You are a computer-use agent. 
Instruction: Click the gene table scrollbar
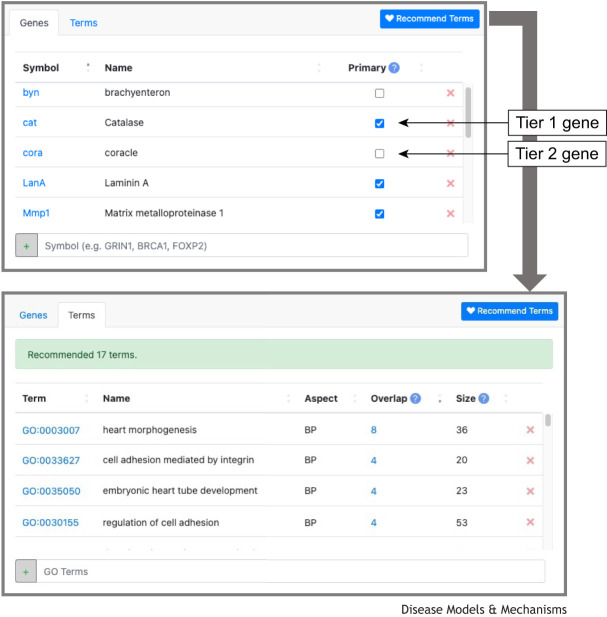click(468, 113)
